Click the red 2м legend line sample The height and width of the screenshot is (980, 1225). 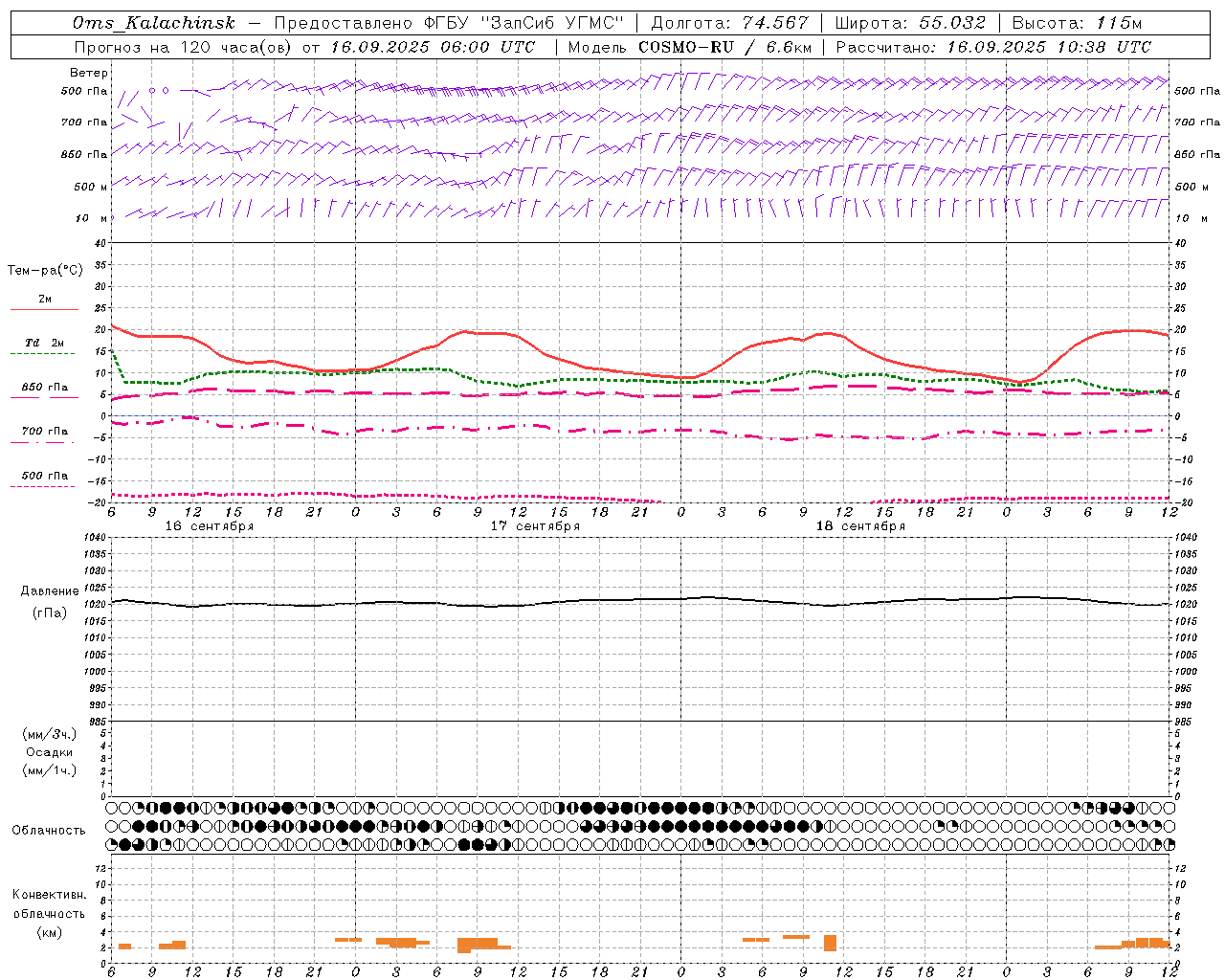[44, 309]
